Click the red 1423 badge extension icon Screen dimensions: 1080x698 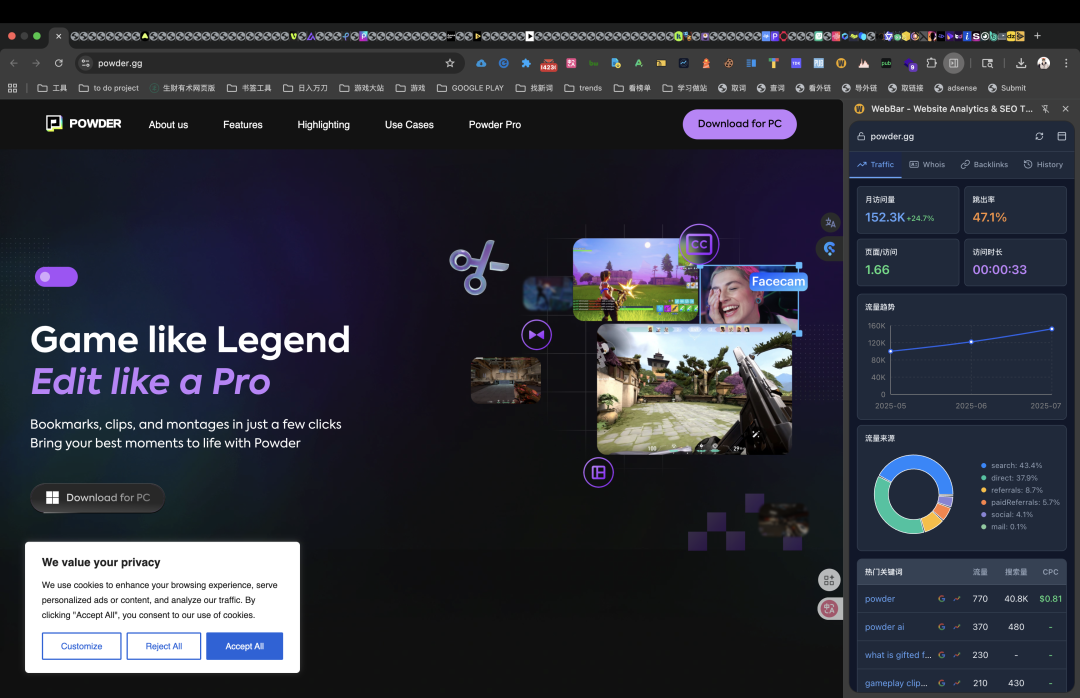point(548,64)
